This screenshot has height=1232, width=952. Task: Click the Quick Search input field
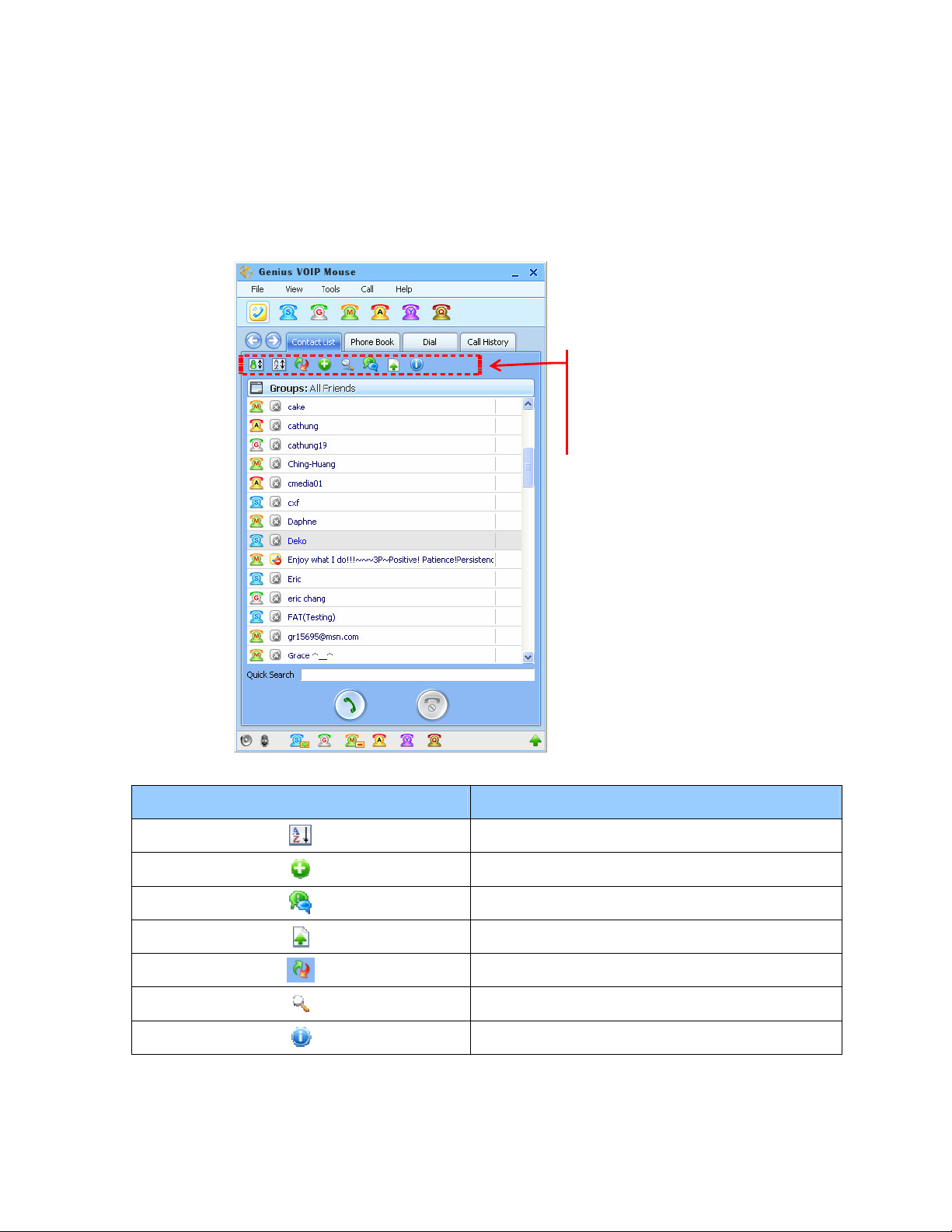tap(417, 675)
